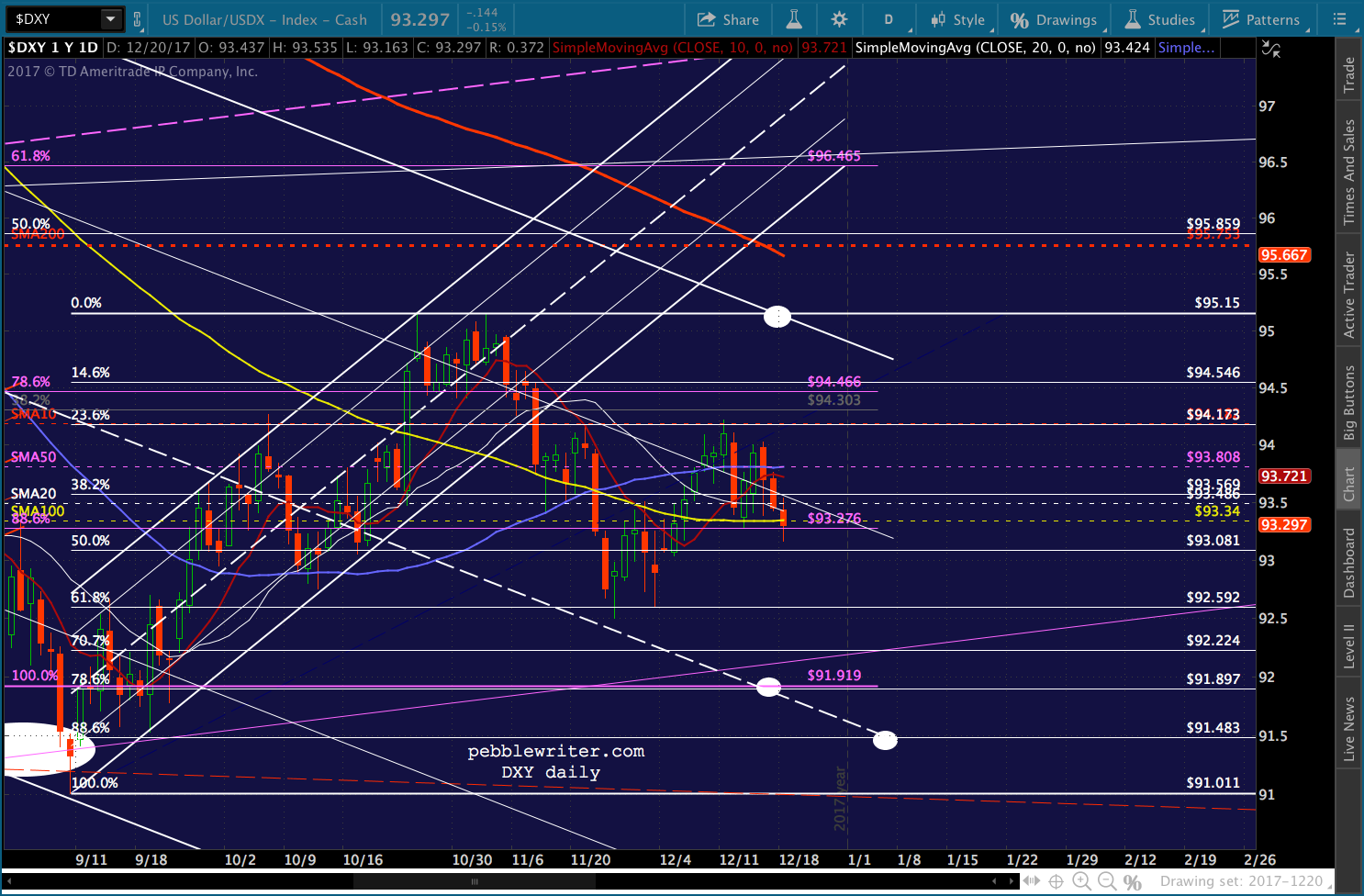Open the Drawings menu
1364x896 pixels.
click(x=1053, y=19)
